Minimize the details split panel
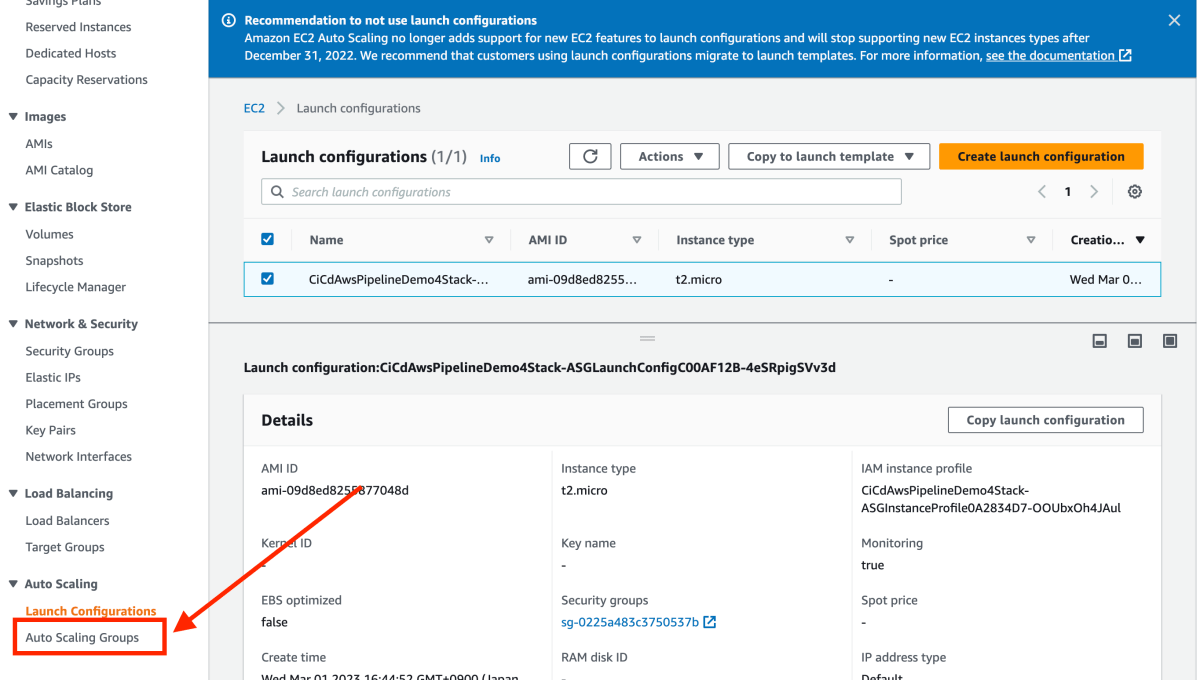This screenshot has height=680, width=1200. click(x=1100, y=341)
